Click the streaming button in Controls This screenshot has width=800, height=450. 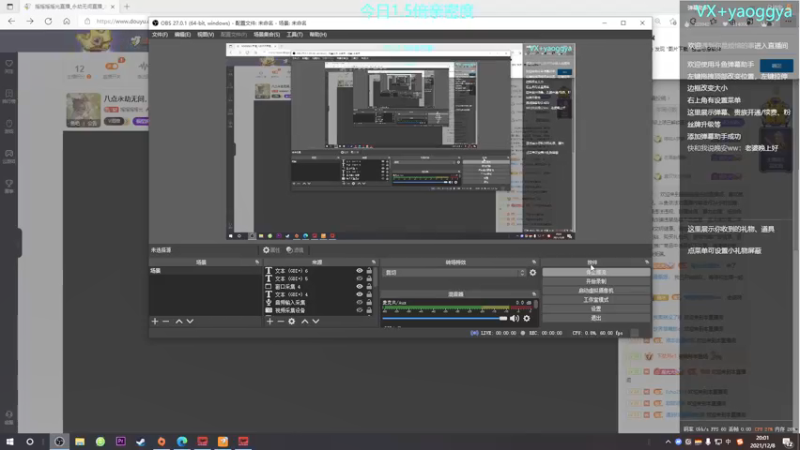pos(596,272)
